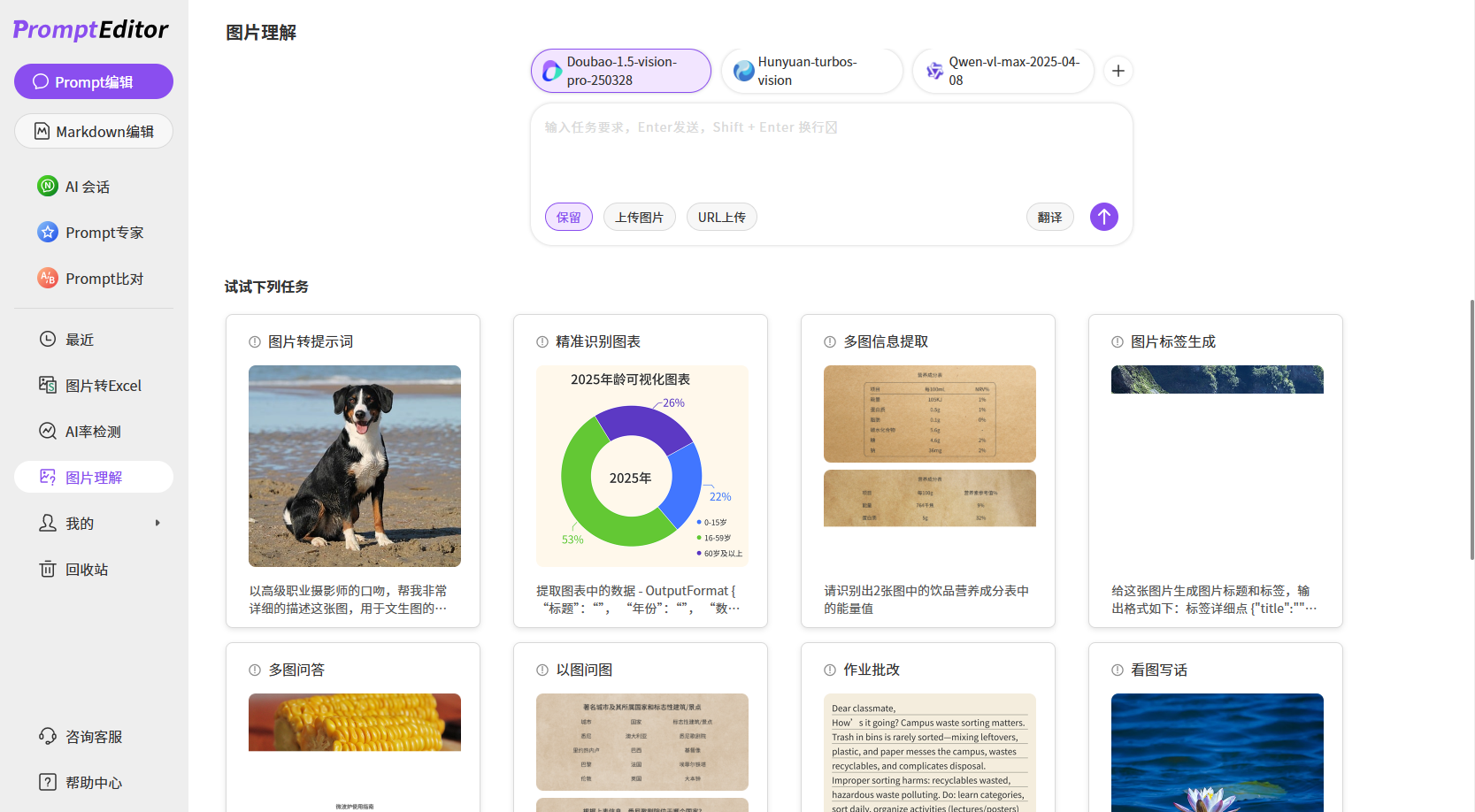
Task: Enable the 保留 toggle
Action: [x=568, y=216]
